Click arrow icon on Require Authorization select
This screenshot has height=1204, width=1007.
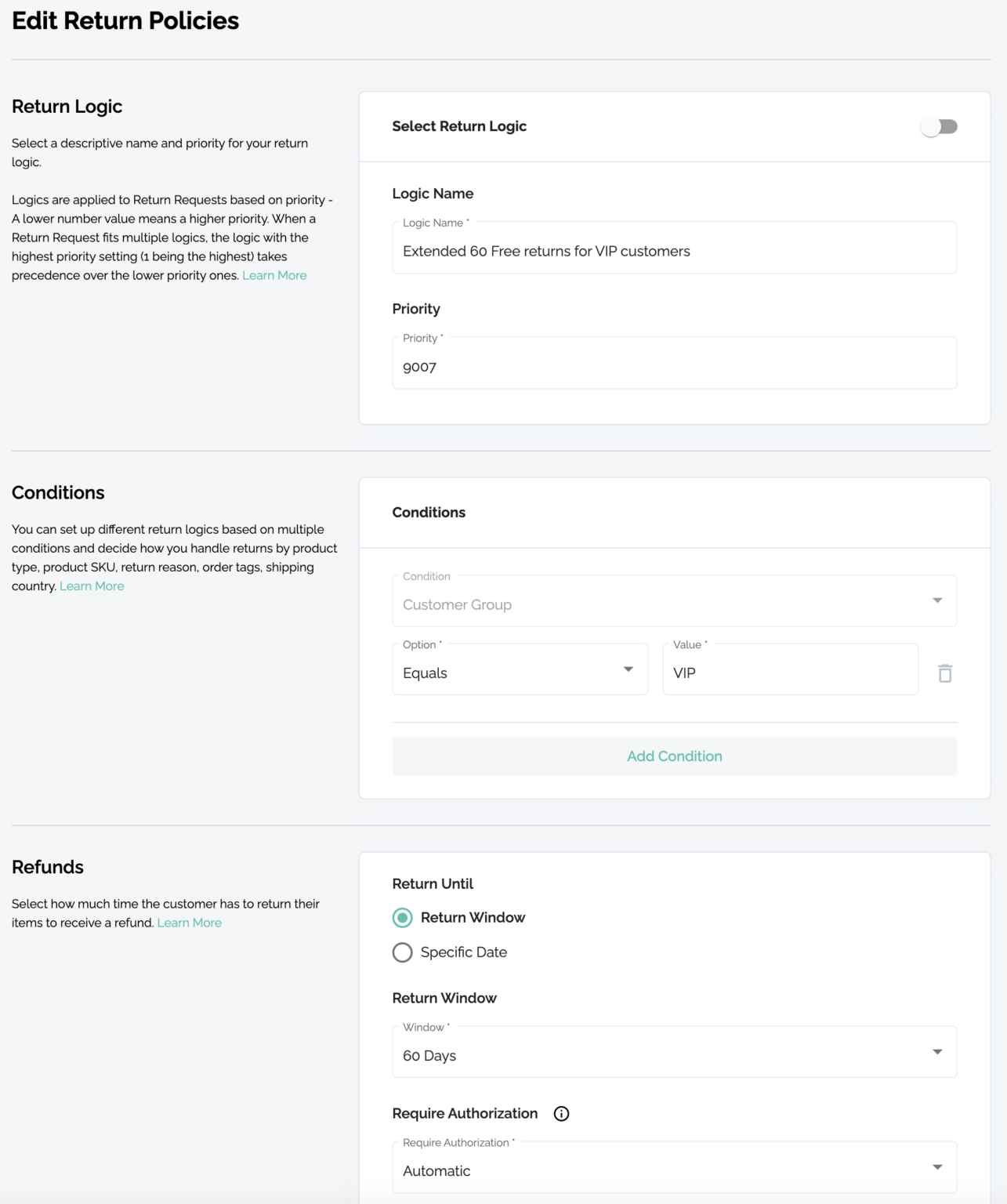point(937,1167)
